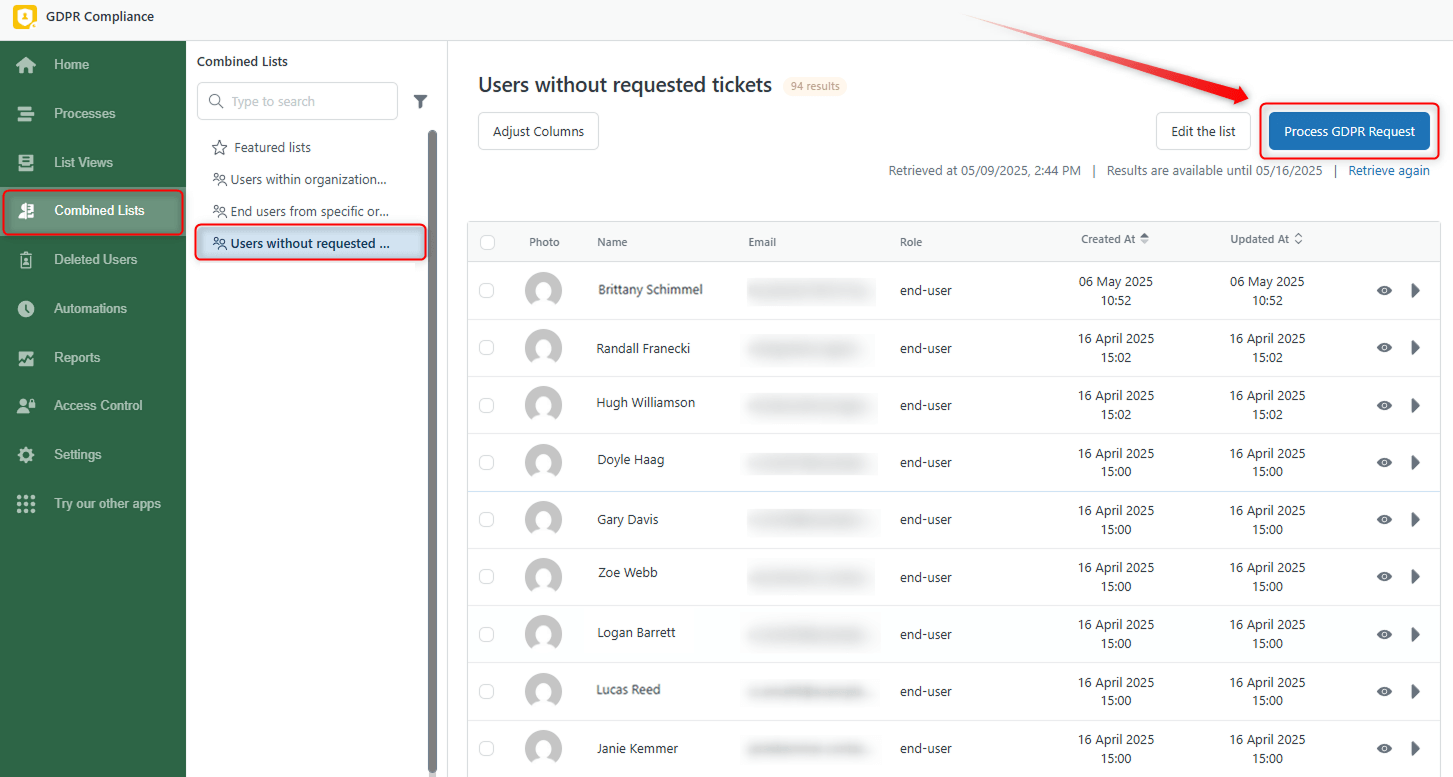Click Brittany Schimmel's avatar photo
Viewport: 1453px width, 777px height.
[x=543, y=291]
